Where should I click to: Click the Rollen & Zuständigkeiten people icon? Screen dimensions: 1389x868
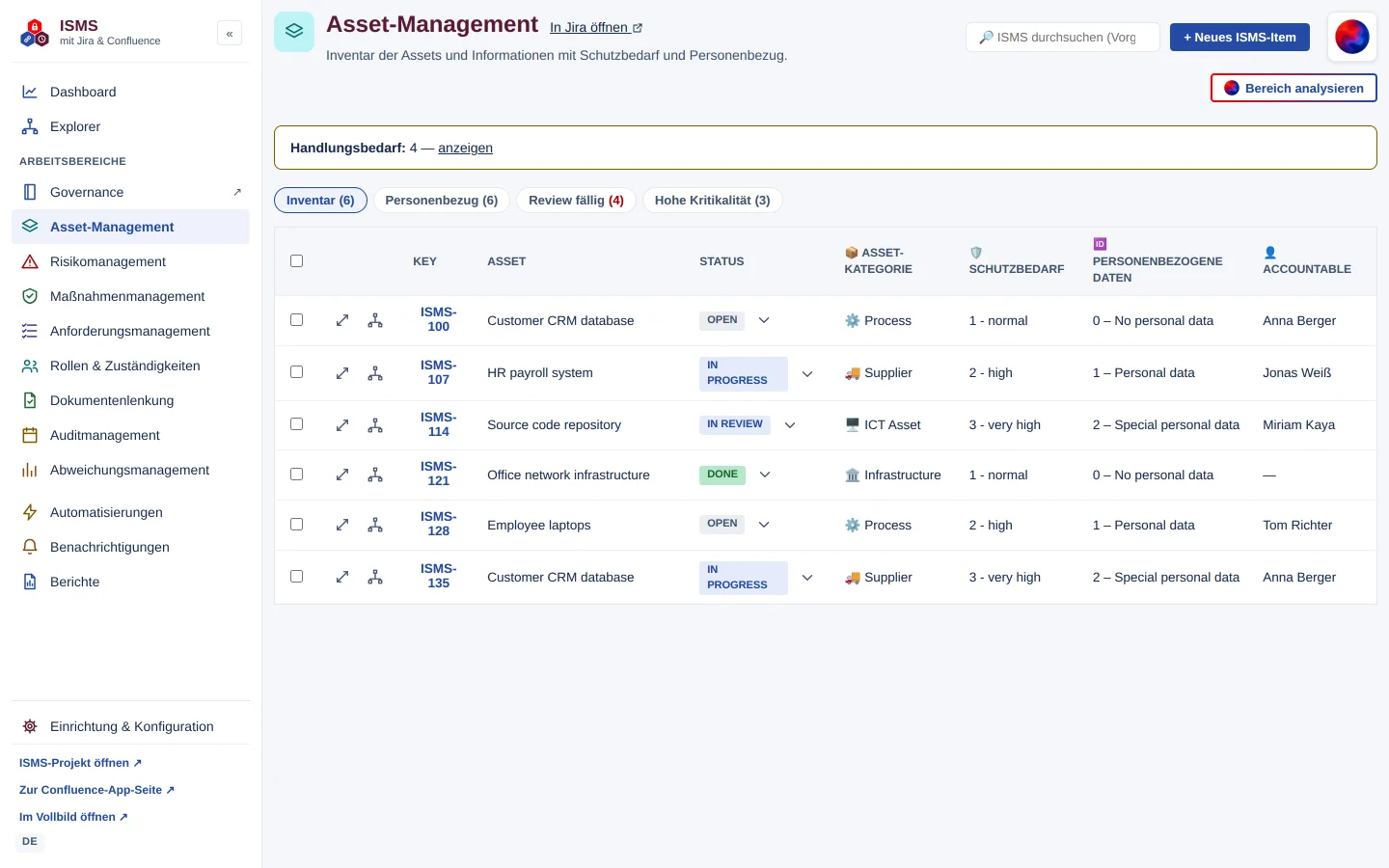pyautogui.click(x=30, y=366)
